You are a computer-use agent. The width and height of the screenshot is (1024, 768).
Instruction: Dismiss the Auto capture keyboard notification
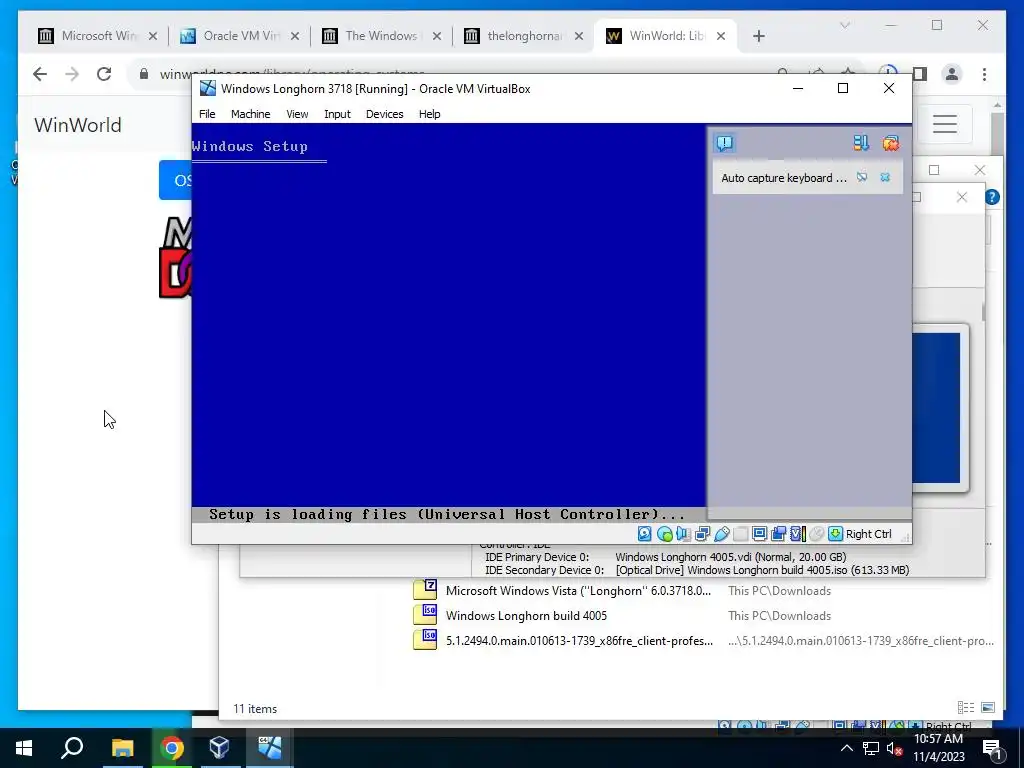pos(885,177)
